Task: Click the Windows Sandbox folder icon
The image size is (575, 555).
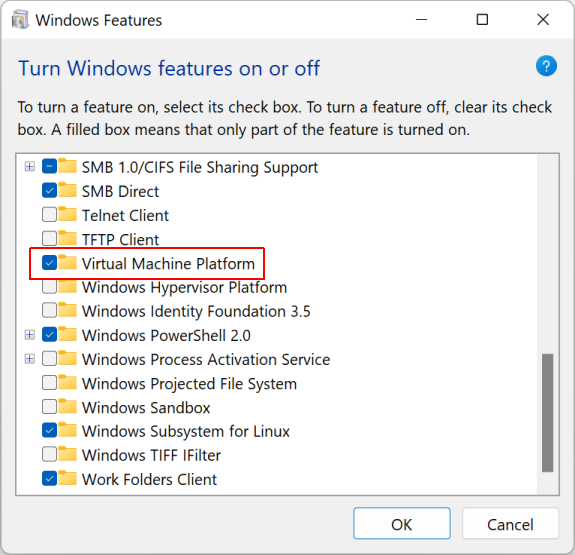Action: (67, 406)
